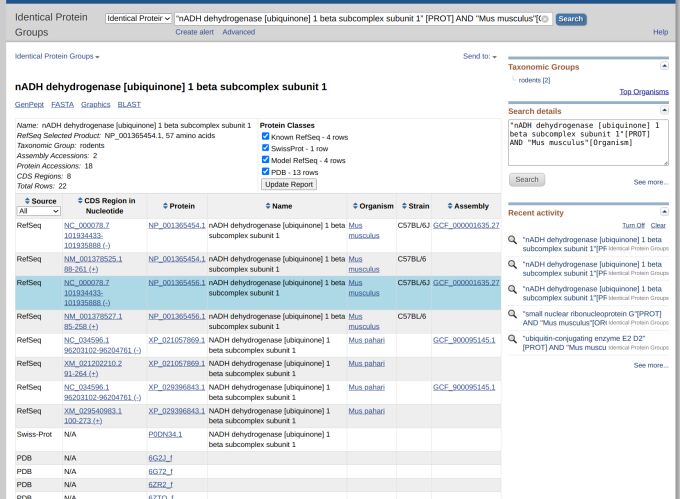Click inside the Search details query box
The width and height of the screenshot is (680, 499).
587,142
